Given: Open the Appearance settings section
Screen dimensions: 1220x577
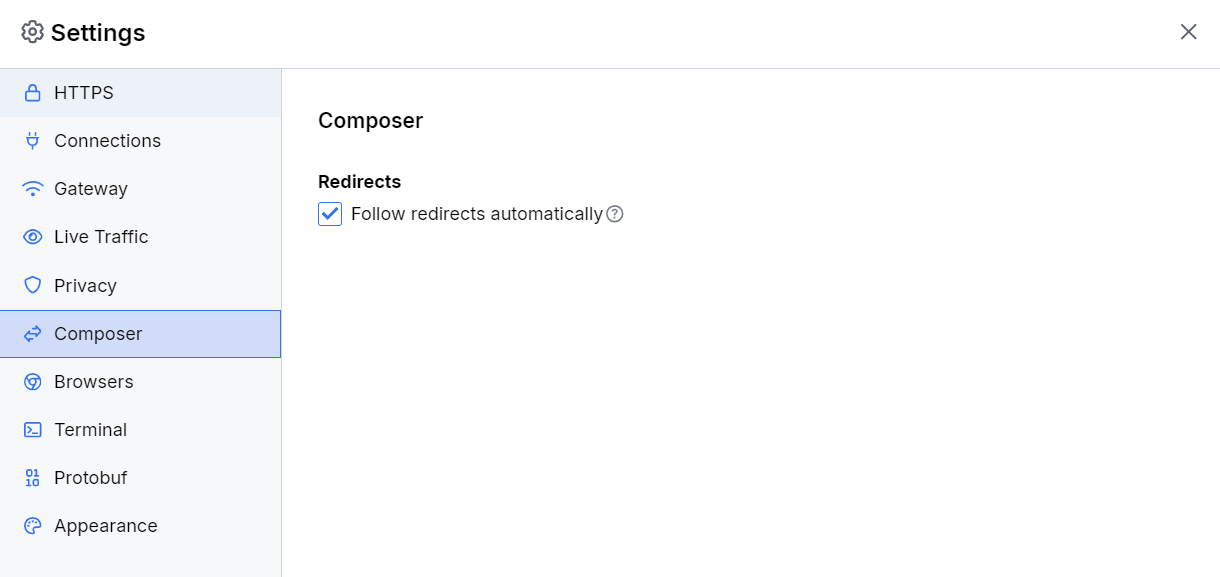Looking at the screenshot, I should click(105, 525).
